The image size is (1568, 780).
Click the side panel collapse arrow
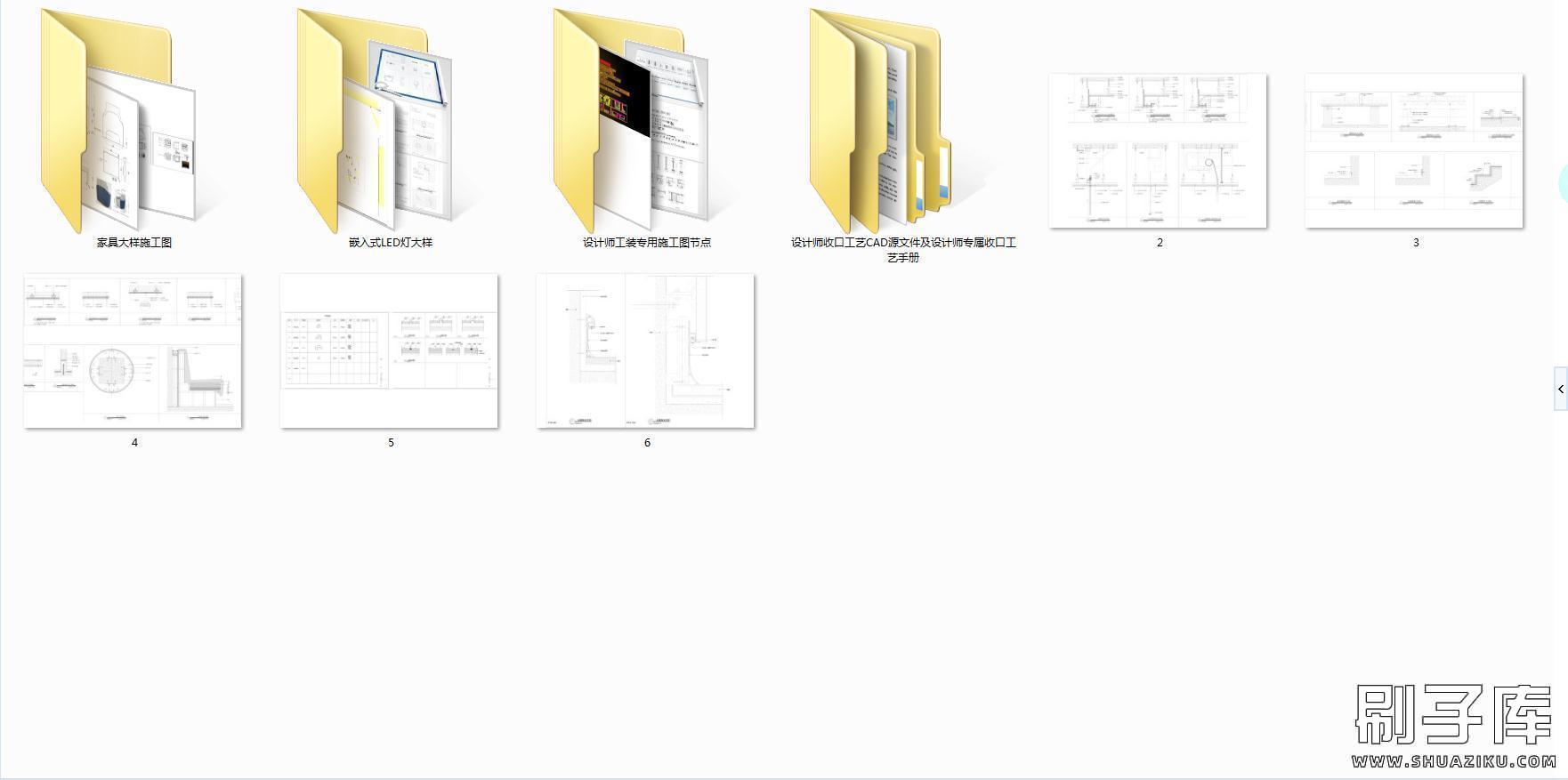(x=1560, y=389)
